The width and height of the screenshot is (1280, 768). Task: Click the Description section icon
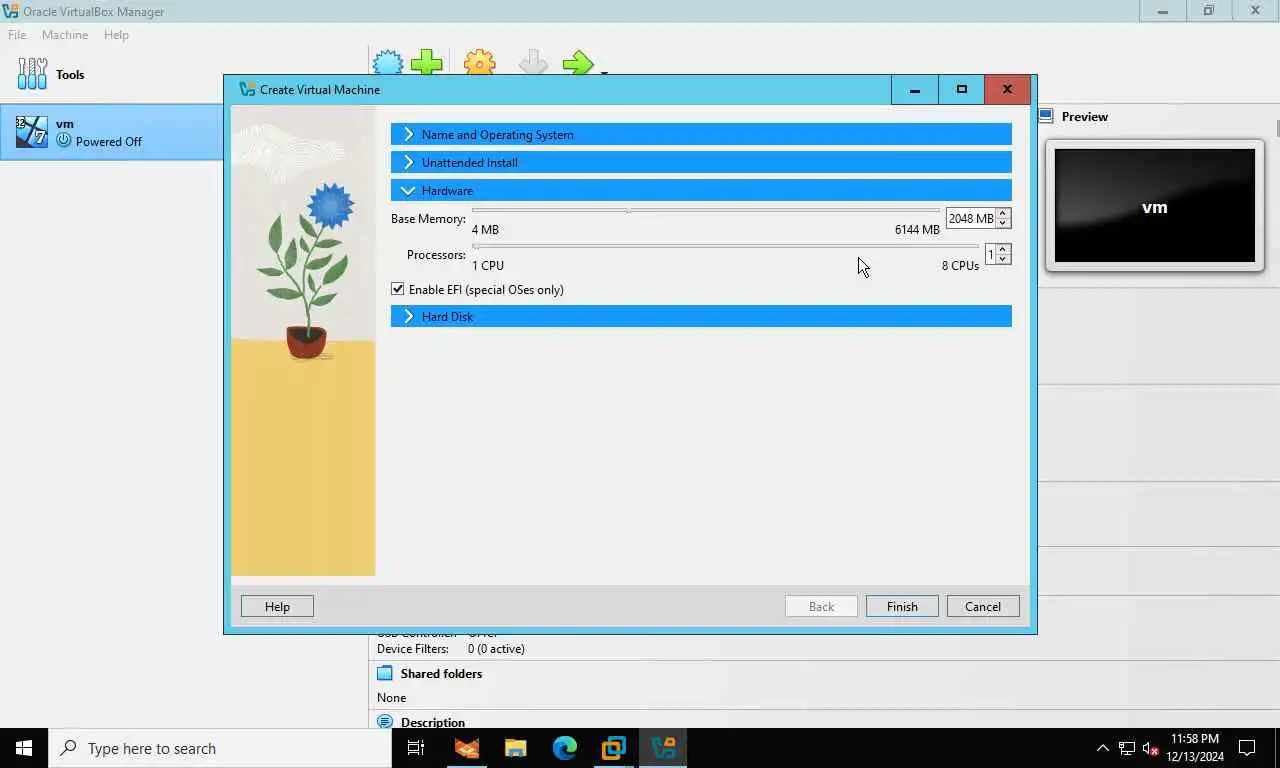point(385,721)
